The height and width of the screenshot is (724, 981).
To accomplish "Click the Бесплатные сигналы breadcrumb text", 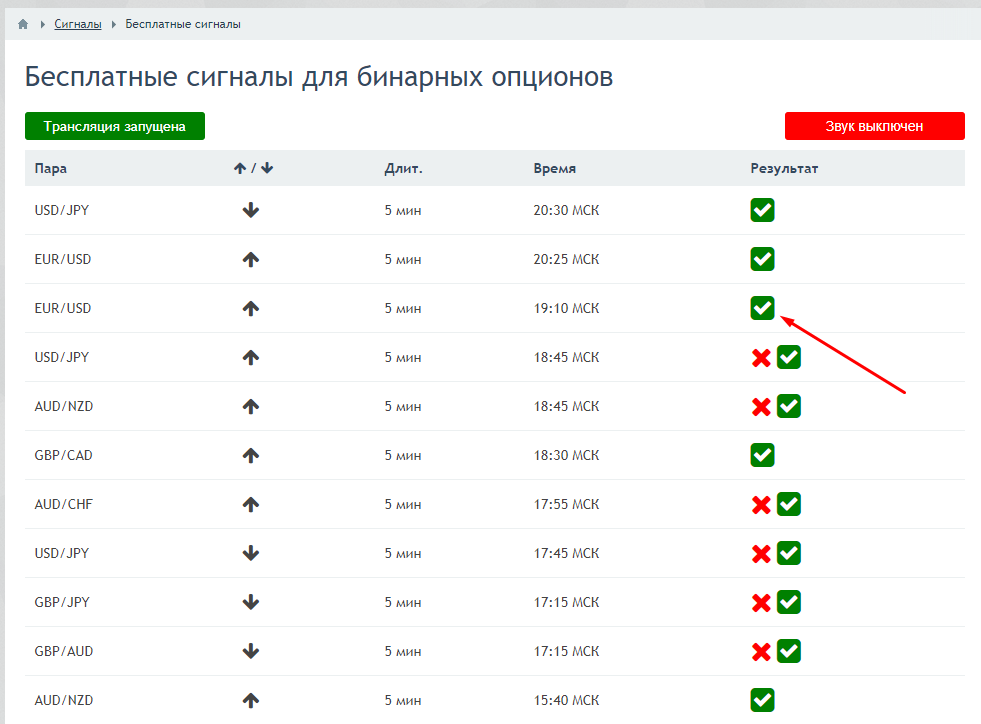I will click(183, 24).
